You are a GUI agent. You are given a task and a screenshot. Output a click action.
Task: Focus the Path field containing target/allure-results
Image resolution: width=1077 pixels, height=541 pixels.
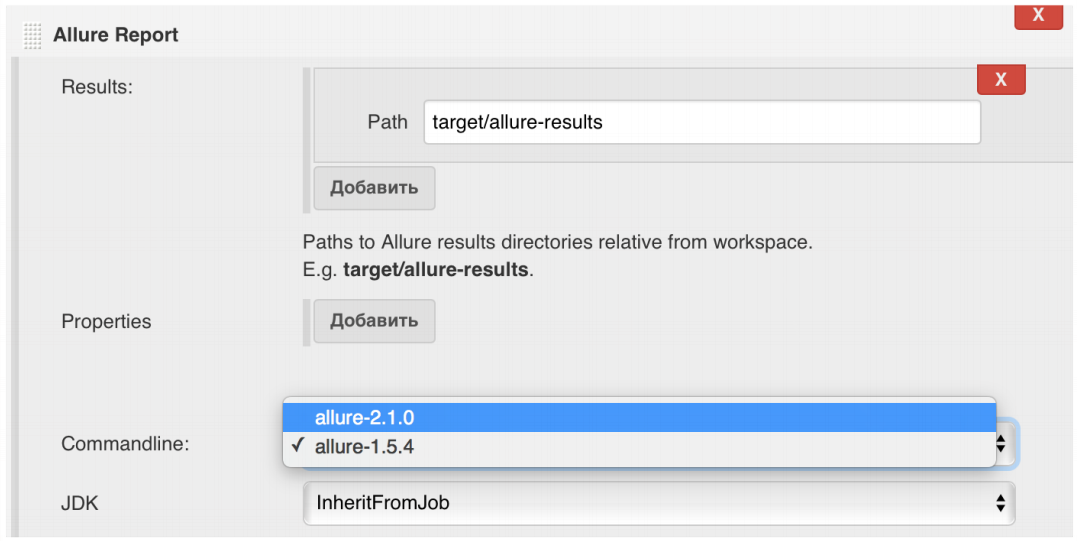click(x=701, y=123)
